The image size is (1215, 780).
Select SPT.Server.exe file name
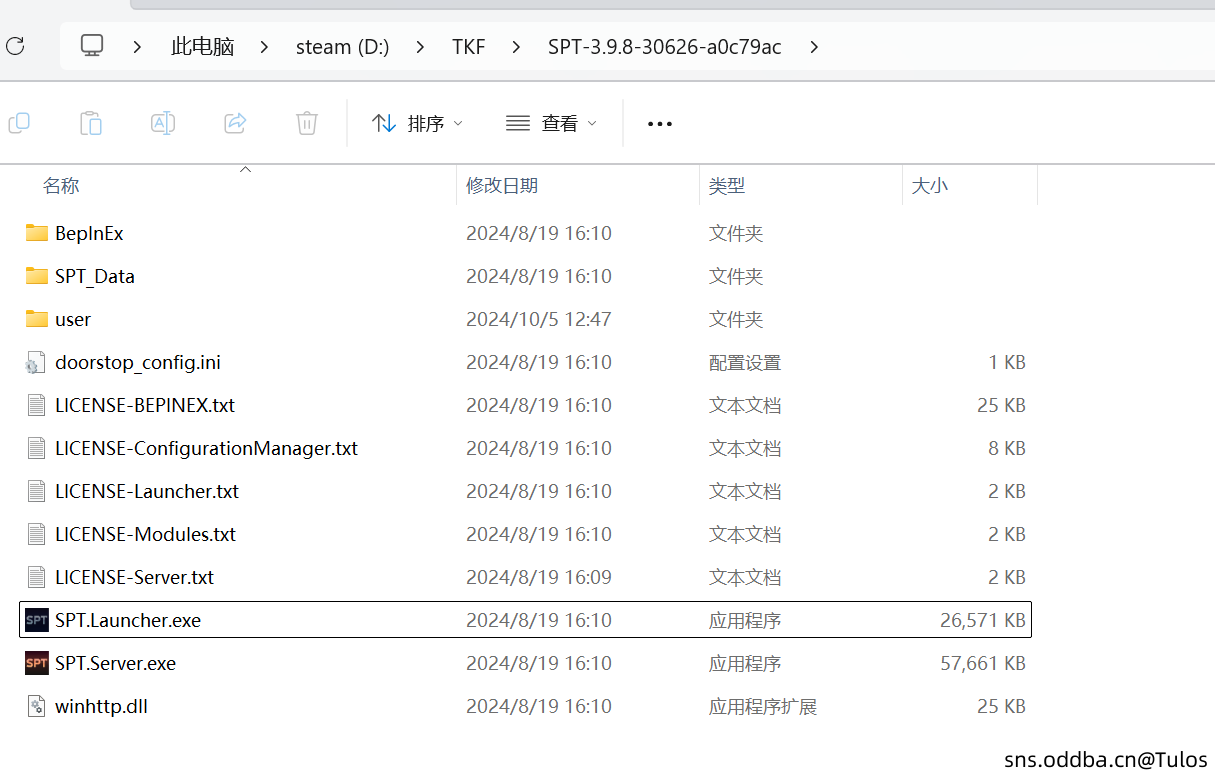point(116,663)
